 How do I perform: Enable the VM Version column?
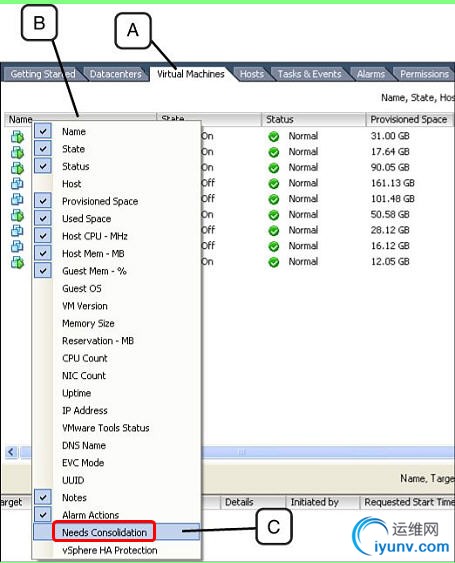[x=117, y=306]
